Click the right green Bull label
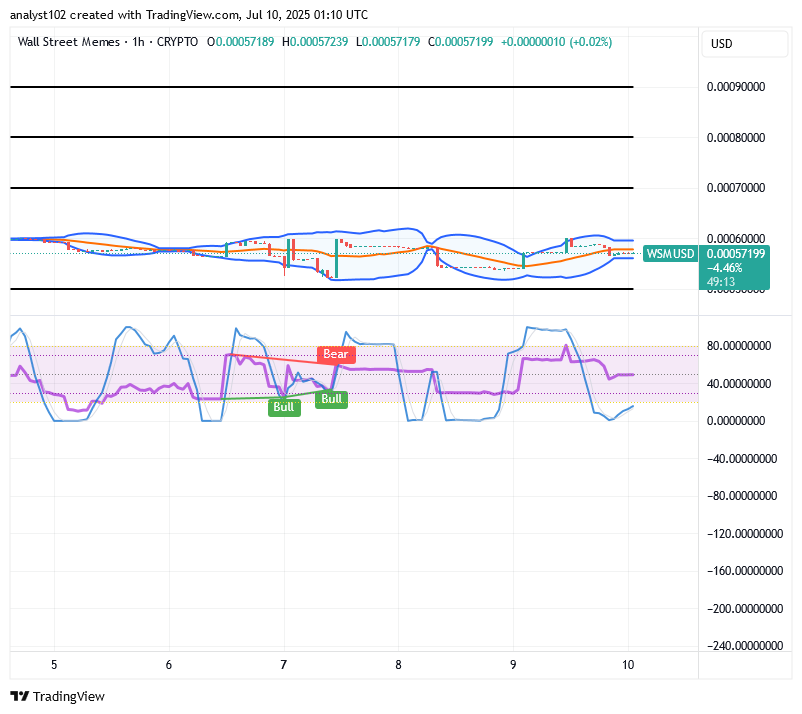Image resolution: width=802 pixels, height=714 pixels. [x=331, y=399]
